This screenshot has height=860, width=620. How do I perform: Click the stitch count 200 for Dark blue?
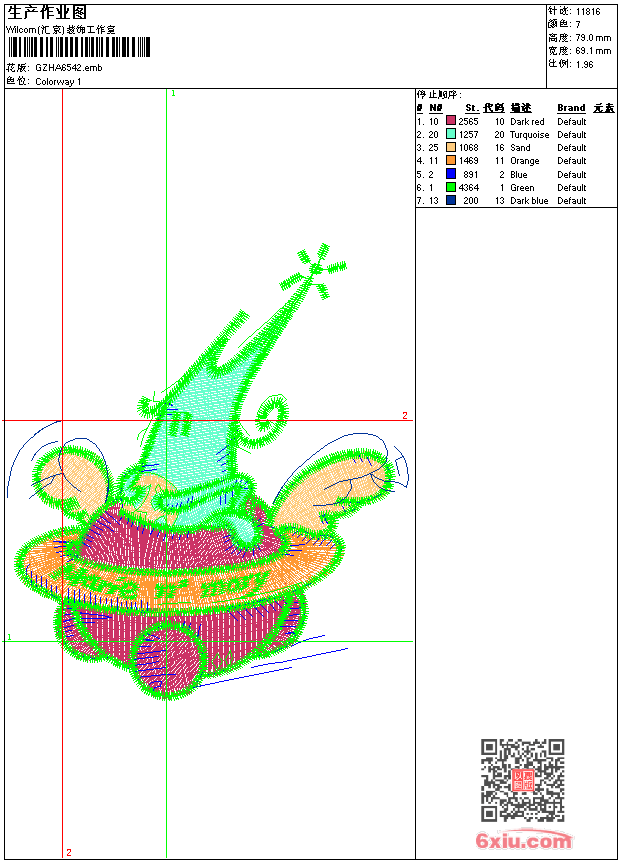pyautogui.click(x=471, y=201)
